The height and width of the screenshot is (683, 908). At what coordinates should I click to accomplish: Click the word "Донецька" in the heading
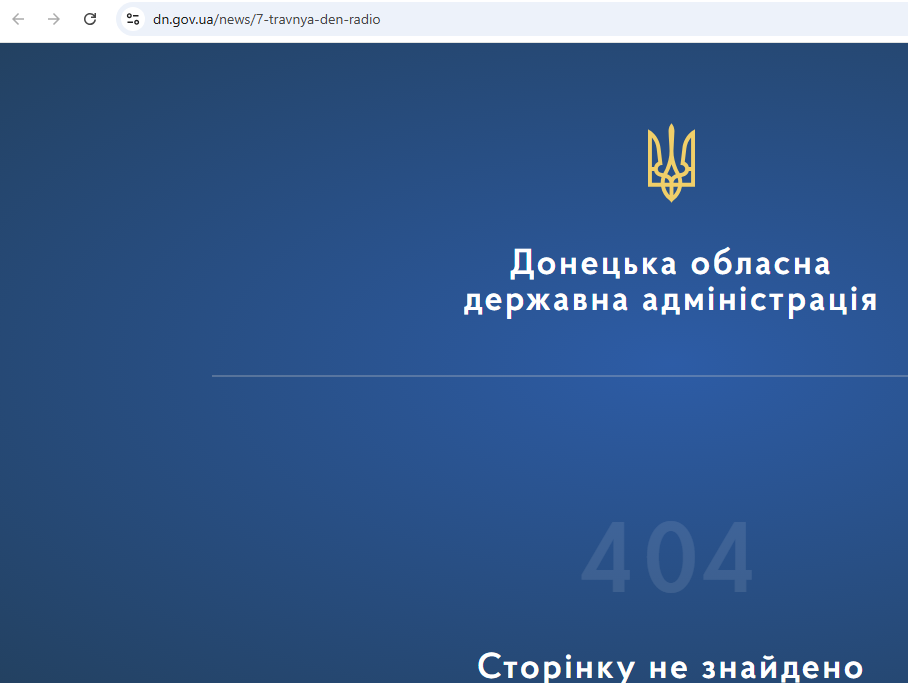point(594,264)
